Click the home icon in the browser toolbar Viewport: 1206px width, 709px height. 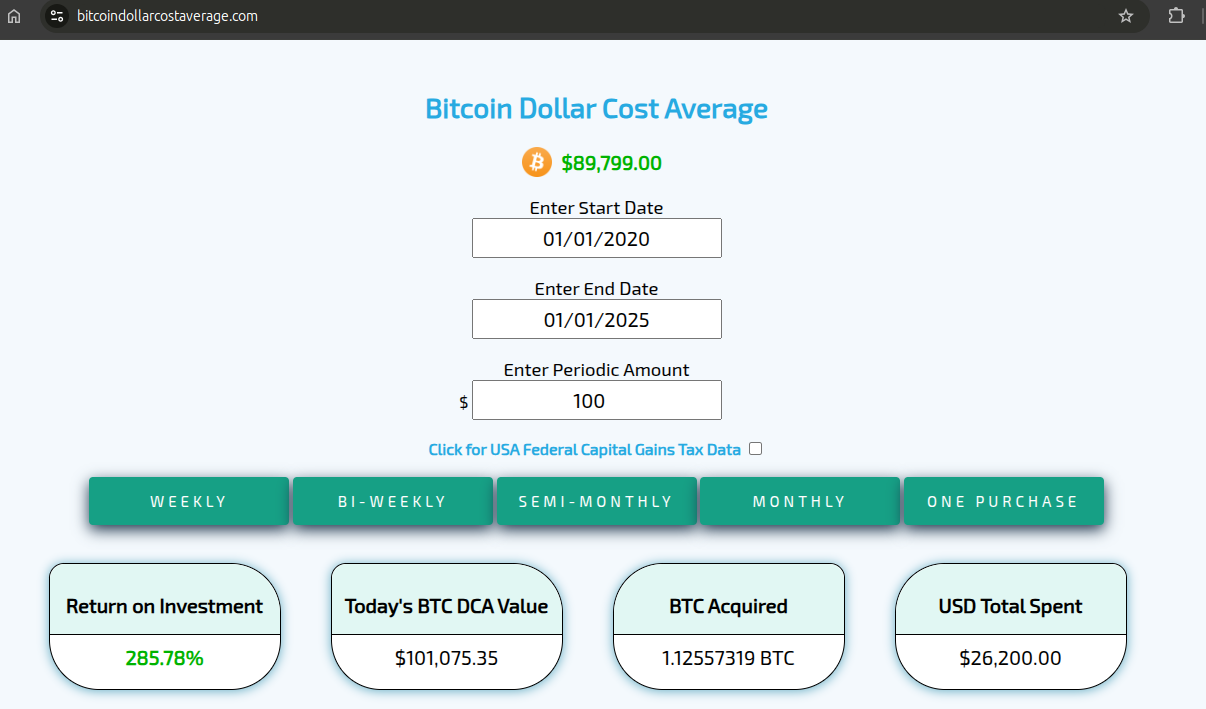tap(14, 16)
